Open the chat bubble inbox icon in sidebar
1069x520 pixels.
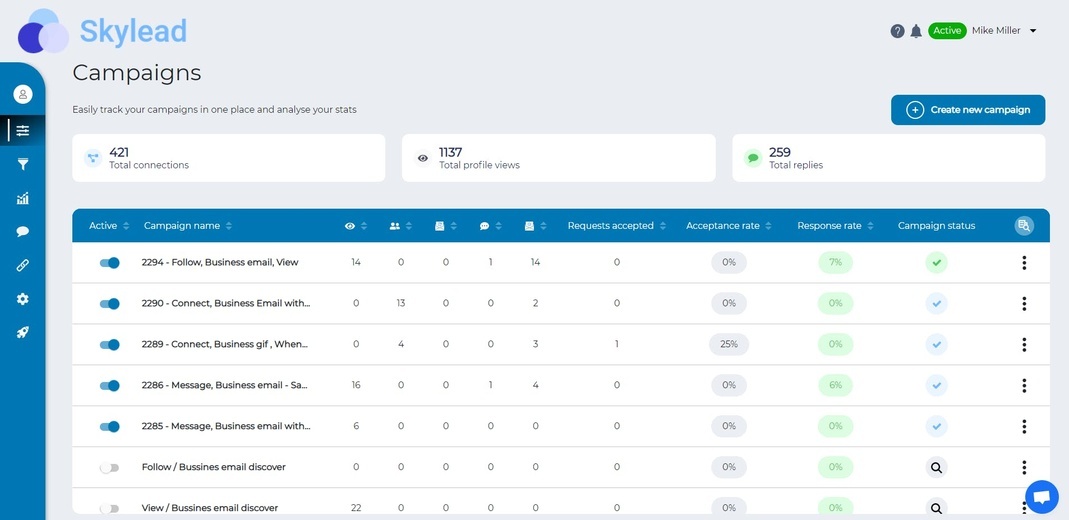(22, 232)
